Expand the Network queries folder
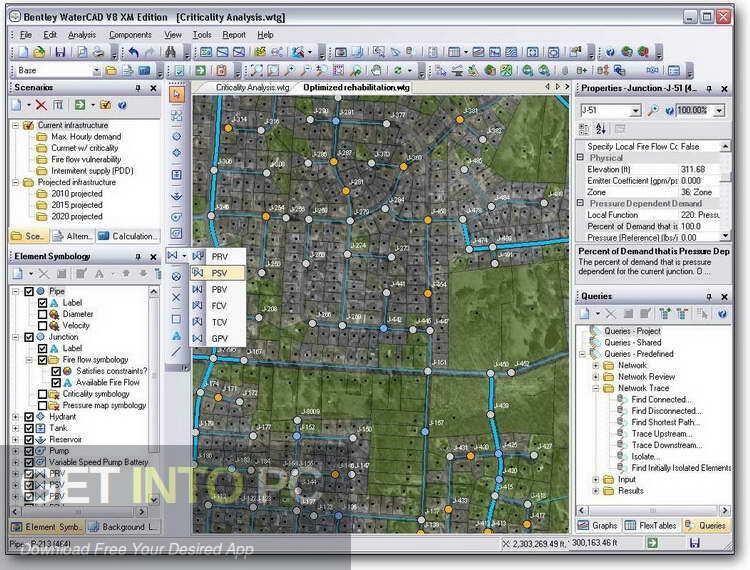This screenshot has height=570, width=750. tap(596, 365)
